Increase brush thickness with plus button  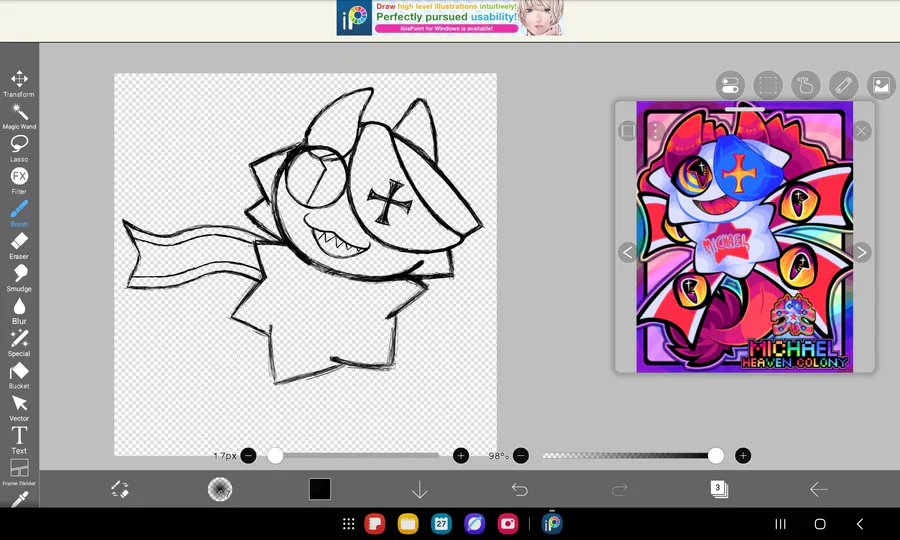[461, 456]
